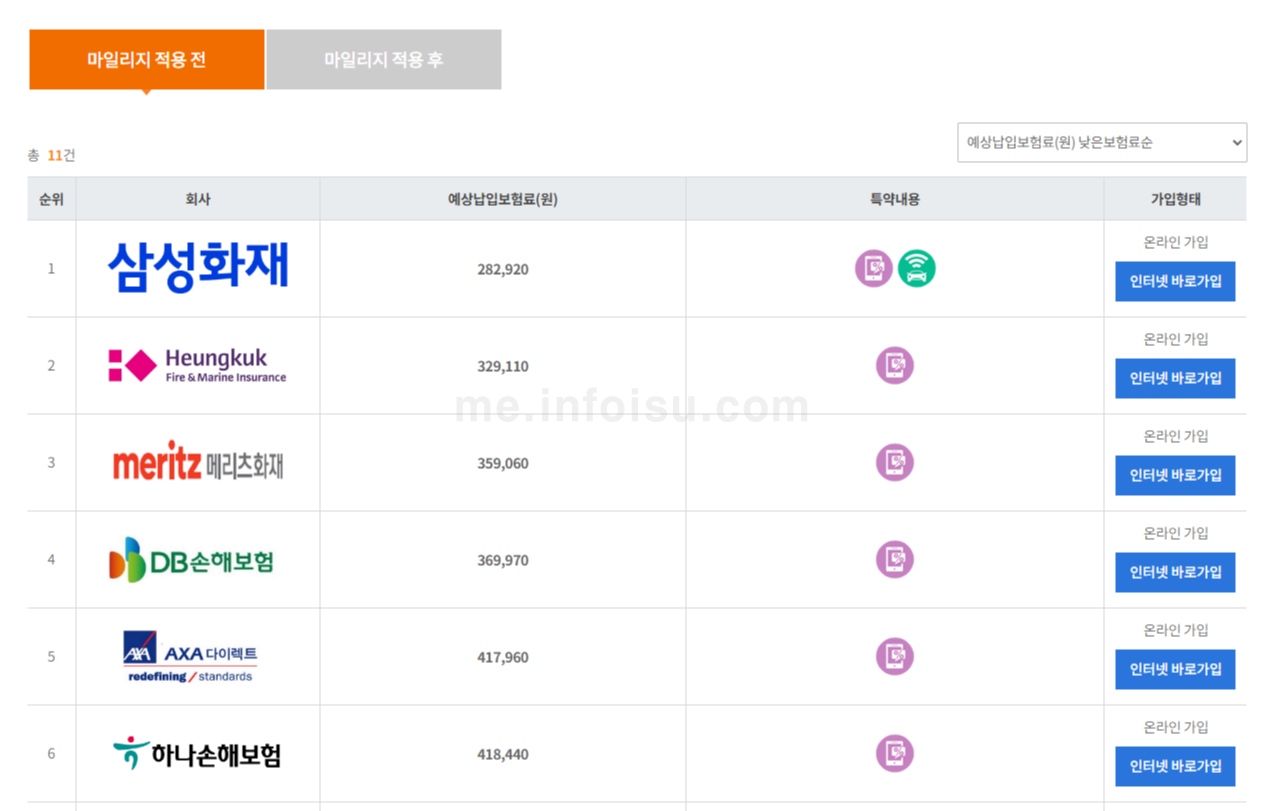Click rank number 3 in the 메리츠화재 row
The image size is (1264, 811).
point(51,463)
